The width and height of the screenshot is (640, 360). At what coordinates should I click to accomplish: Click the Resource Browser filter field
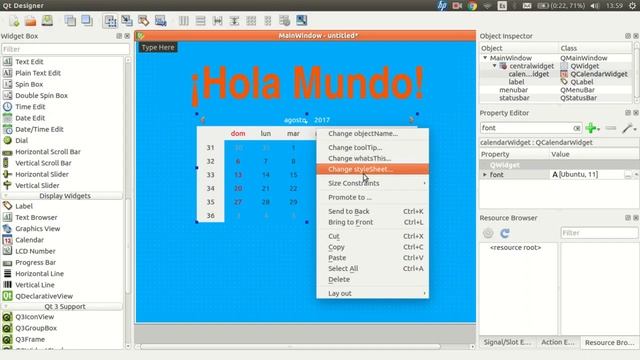tap(599, 233)
